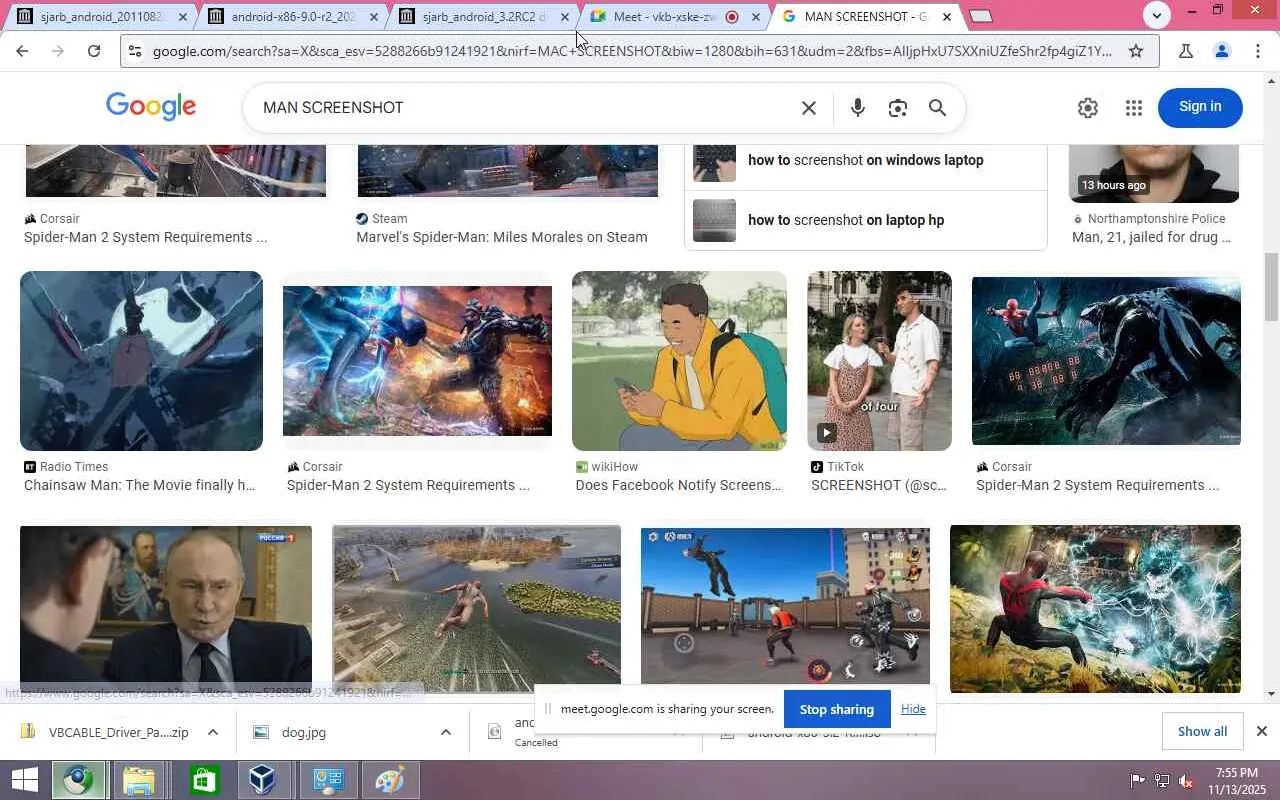Image resolution: width=1280 pixels, height=800 pixels.
Task: Open the Google apps grid
Action: point(1133,108)
